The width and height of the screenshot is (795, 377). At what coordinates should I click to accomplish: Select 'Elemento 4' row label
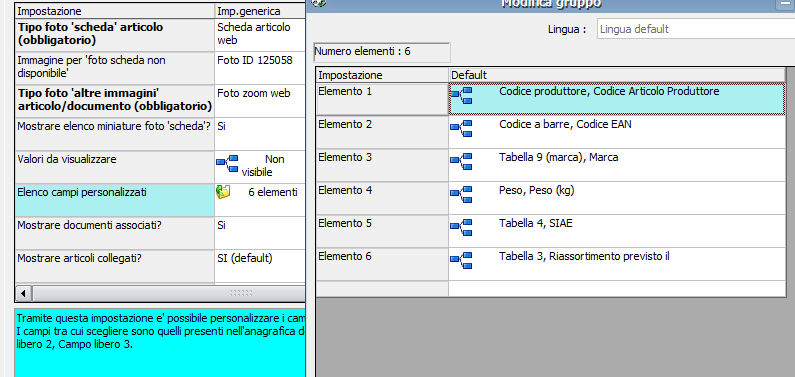point(382,198)
